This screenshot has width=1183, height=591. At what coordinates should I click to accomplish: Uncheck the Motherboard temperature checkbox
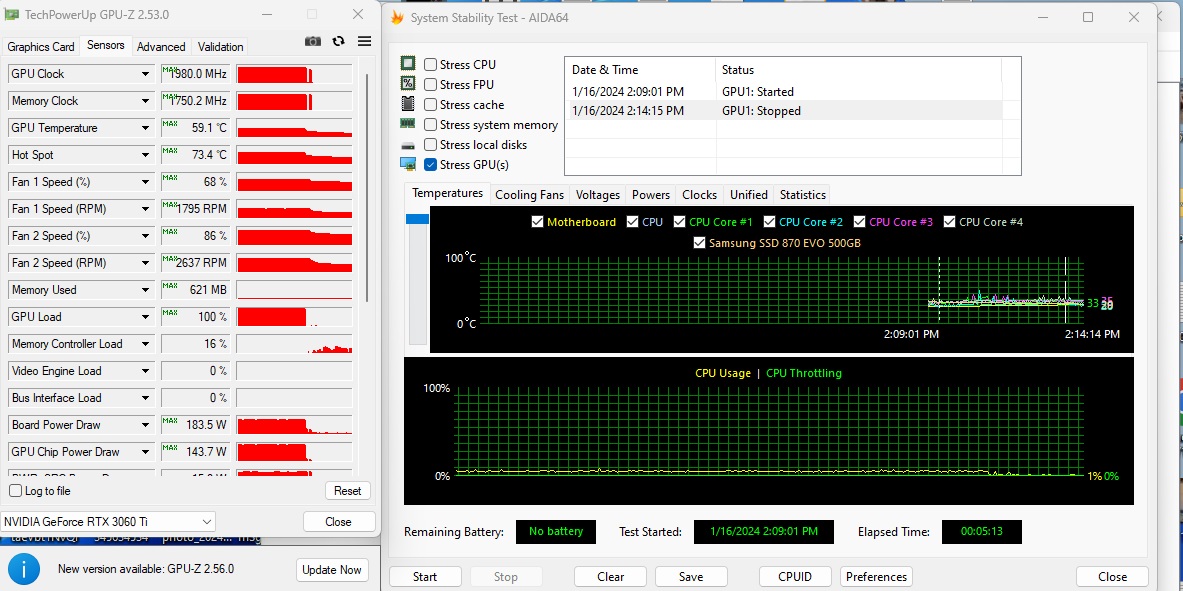(537, 222)
